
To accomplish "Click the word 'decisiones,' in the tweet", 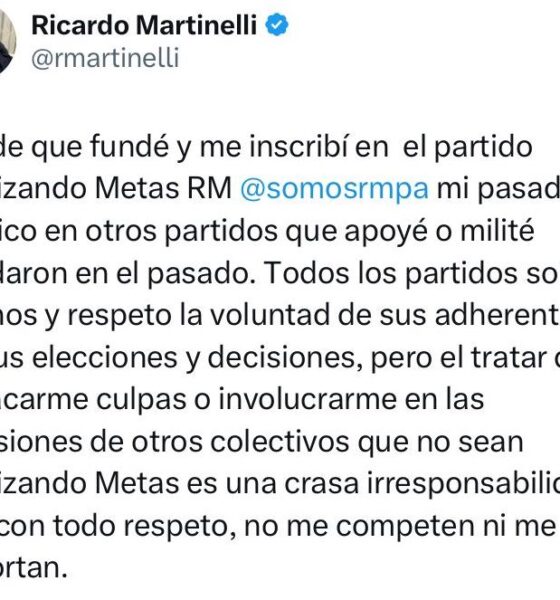I will point(285,359).
